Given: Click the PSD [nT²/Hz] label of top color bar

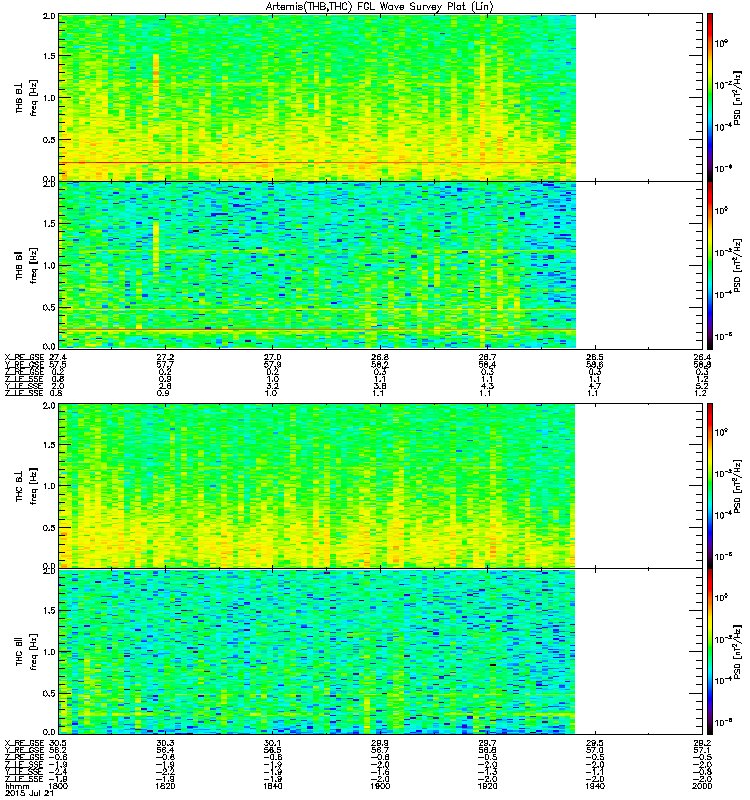Looking at the screenshot, I should (x=738, y=97).
